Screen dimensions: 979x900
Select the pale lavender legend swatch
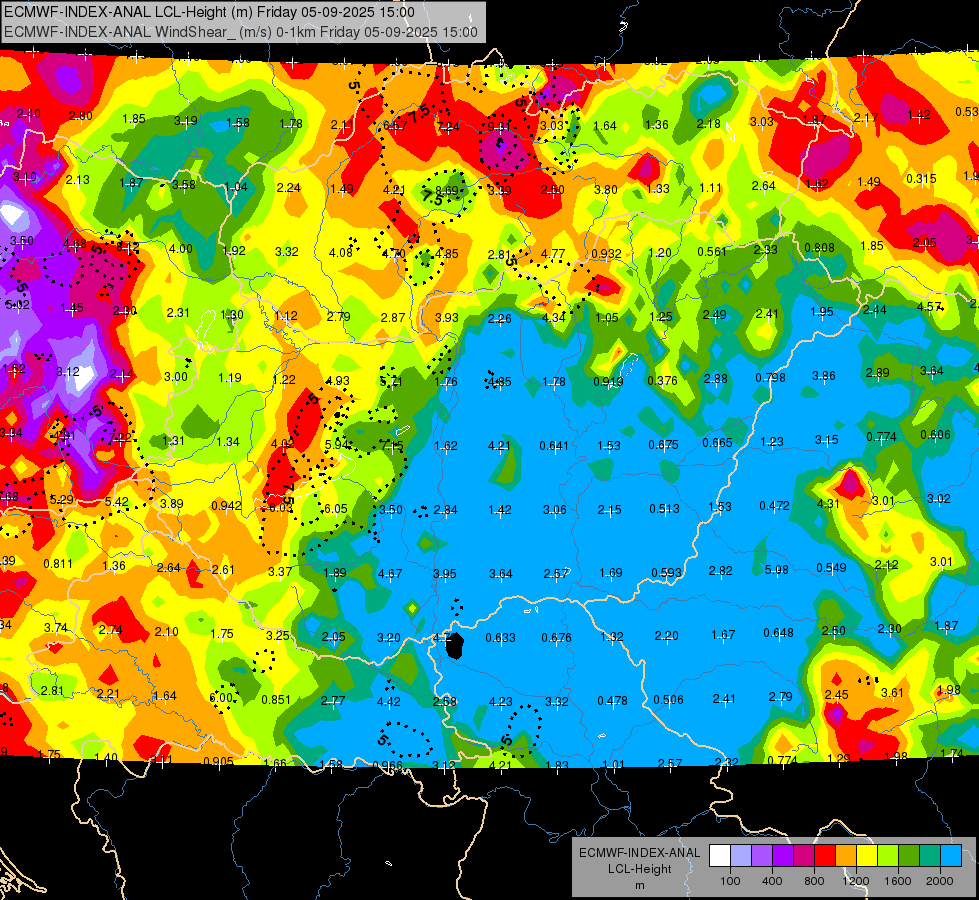pyautogui.click(x=740, y=856)
